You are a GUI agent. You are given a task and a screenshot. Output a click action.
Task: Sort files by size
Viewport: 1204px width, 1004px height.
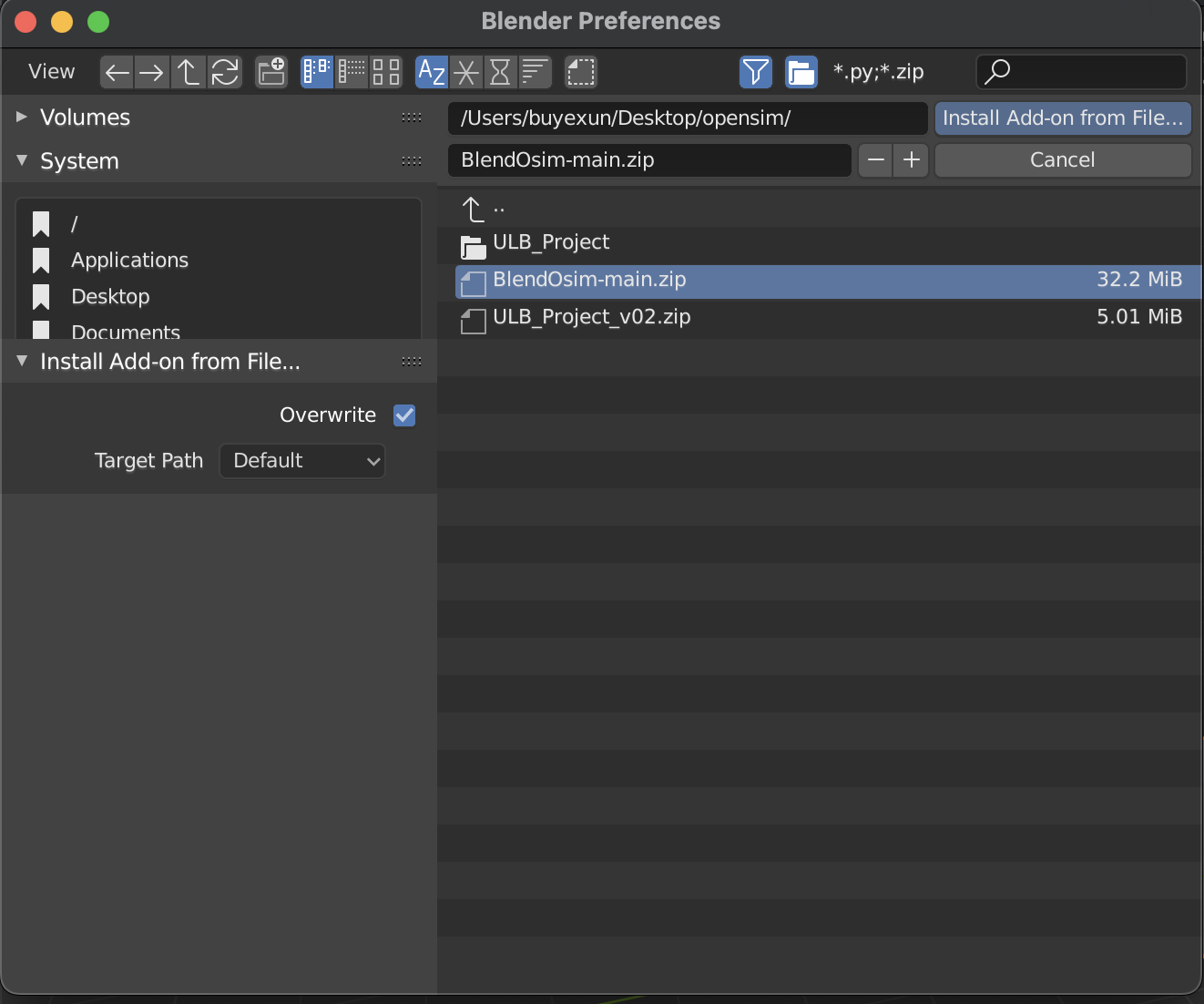click(535, 72)
